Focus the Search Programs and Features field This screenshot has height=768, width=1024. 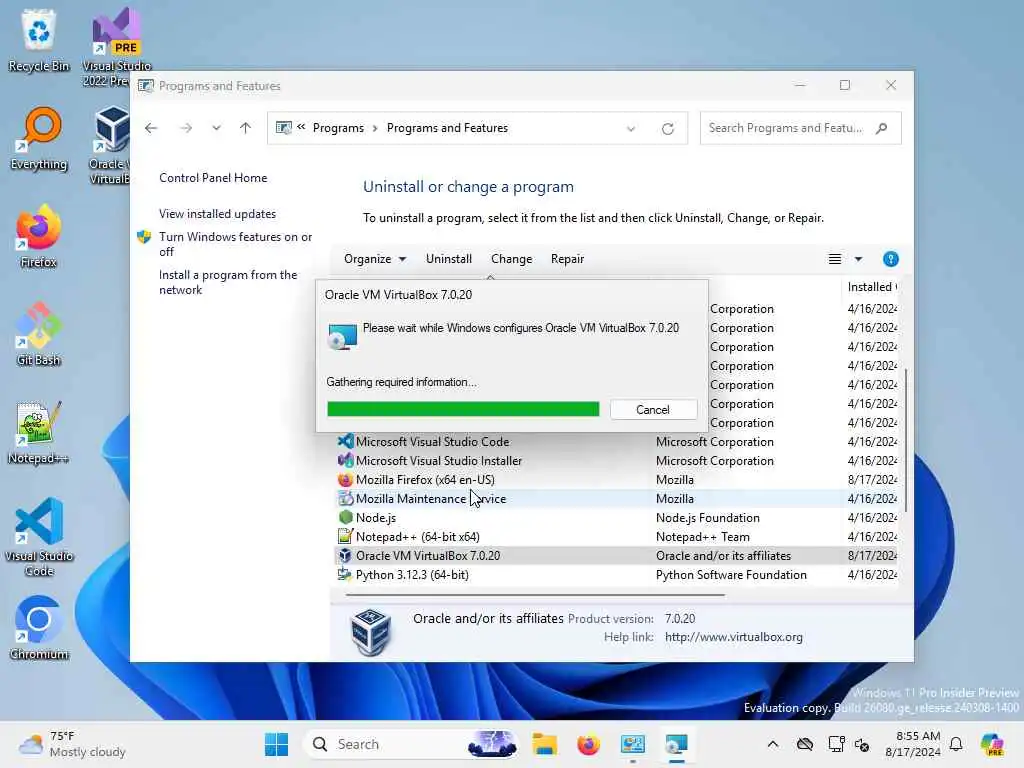786,128
